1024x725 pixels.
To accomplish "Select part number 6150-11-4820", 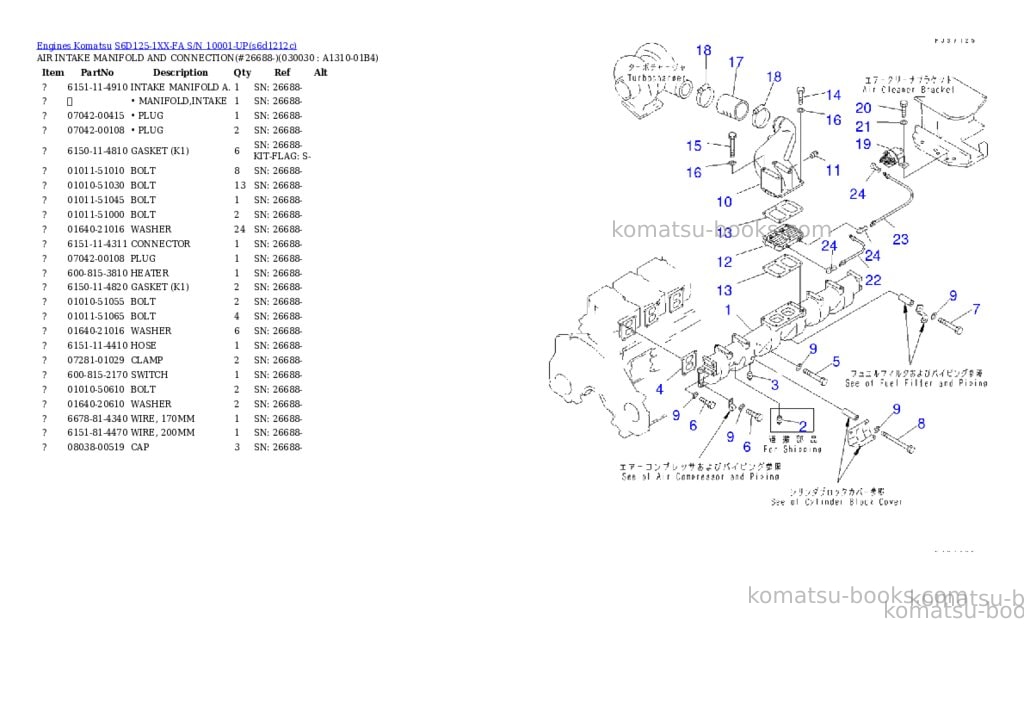I will click(x=97, y=287).
